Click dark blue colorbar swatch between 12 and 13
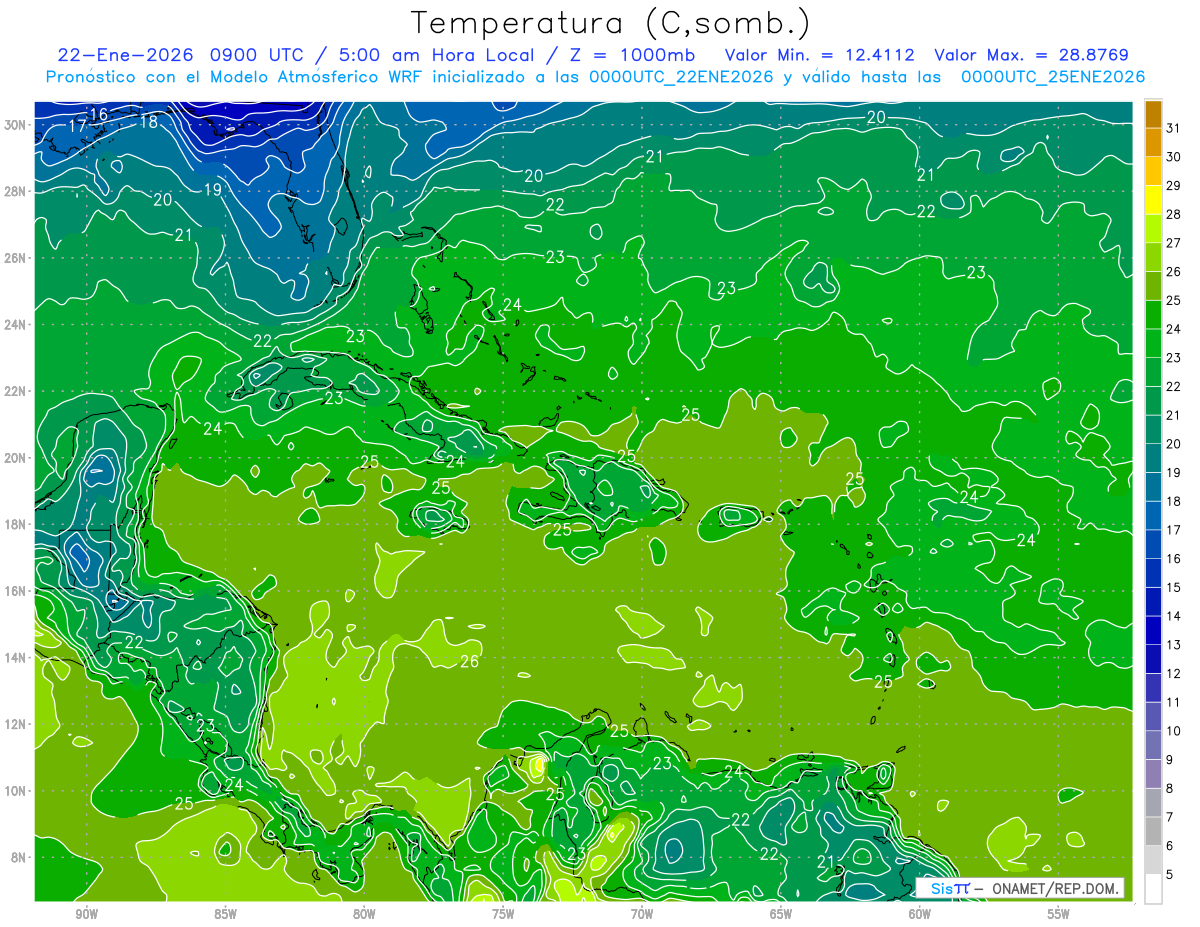 click(x=1153, y=660)
